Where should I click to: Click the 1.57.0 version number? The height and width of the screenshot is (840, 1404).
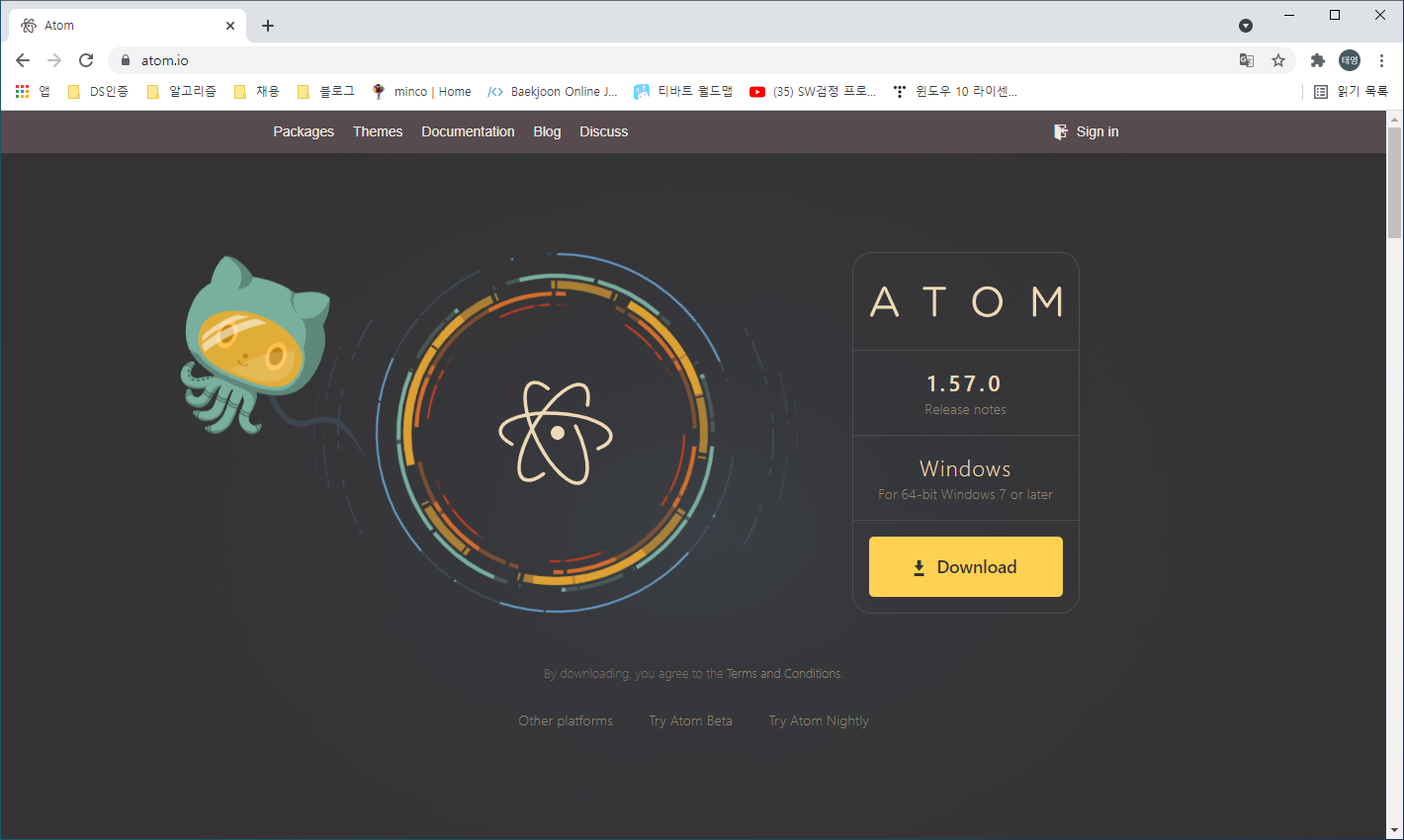pos(964,383)
